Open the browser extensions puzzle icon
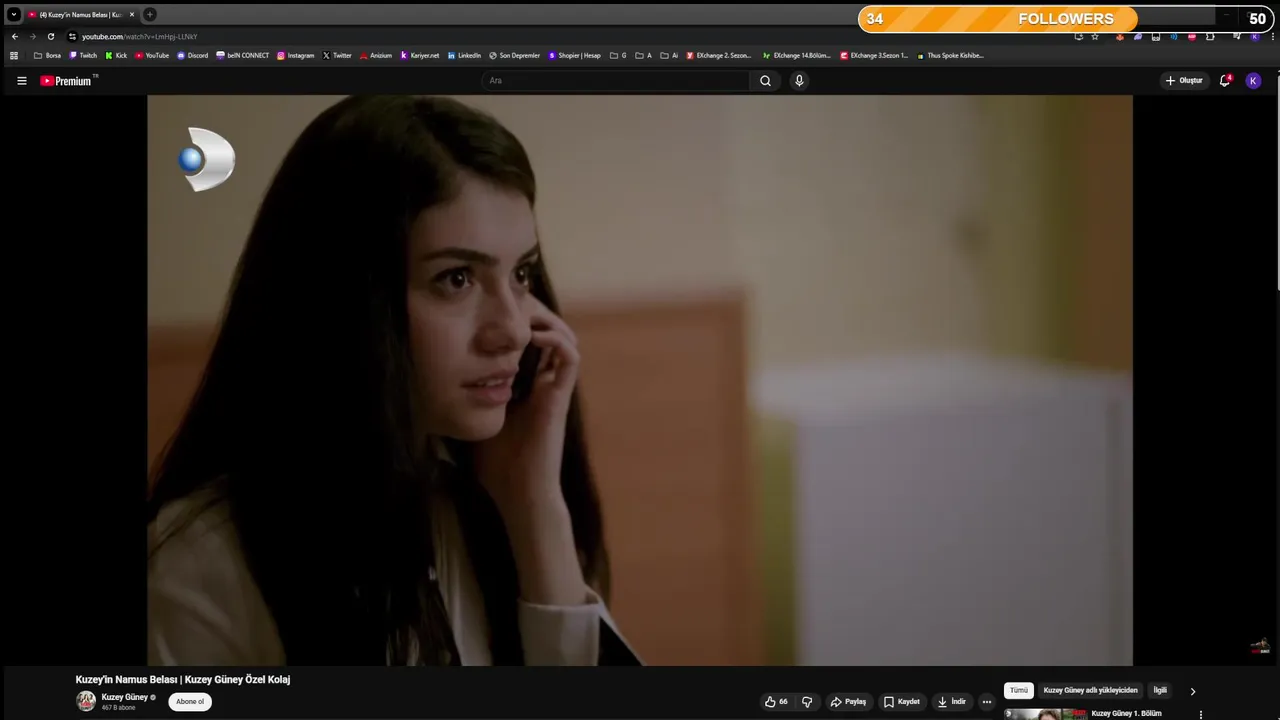This screenshot has width=1280, height=720. pos(1210,37)
